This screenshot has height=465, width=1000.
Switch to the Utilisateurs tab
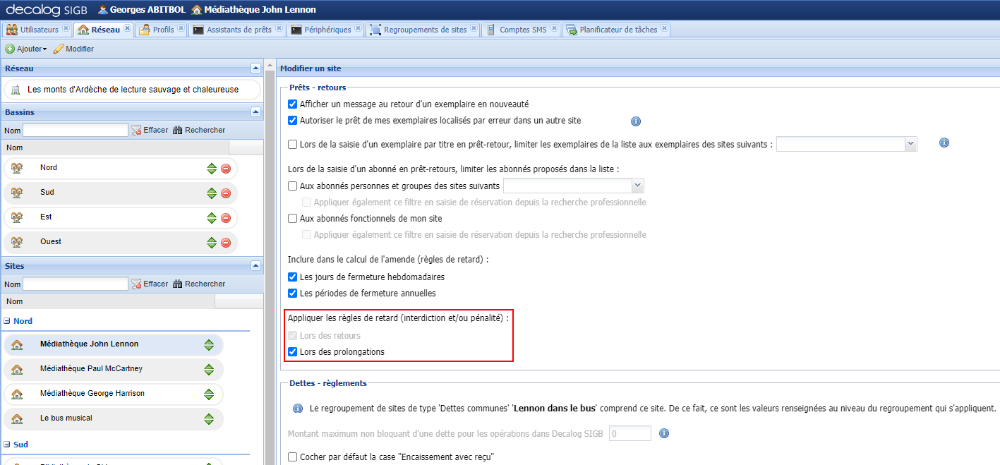(33, 30)
